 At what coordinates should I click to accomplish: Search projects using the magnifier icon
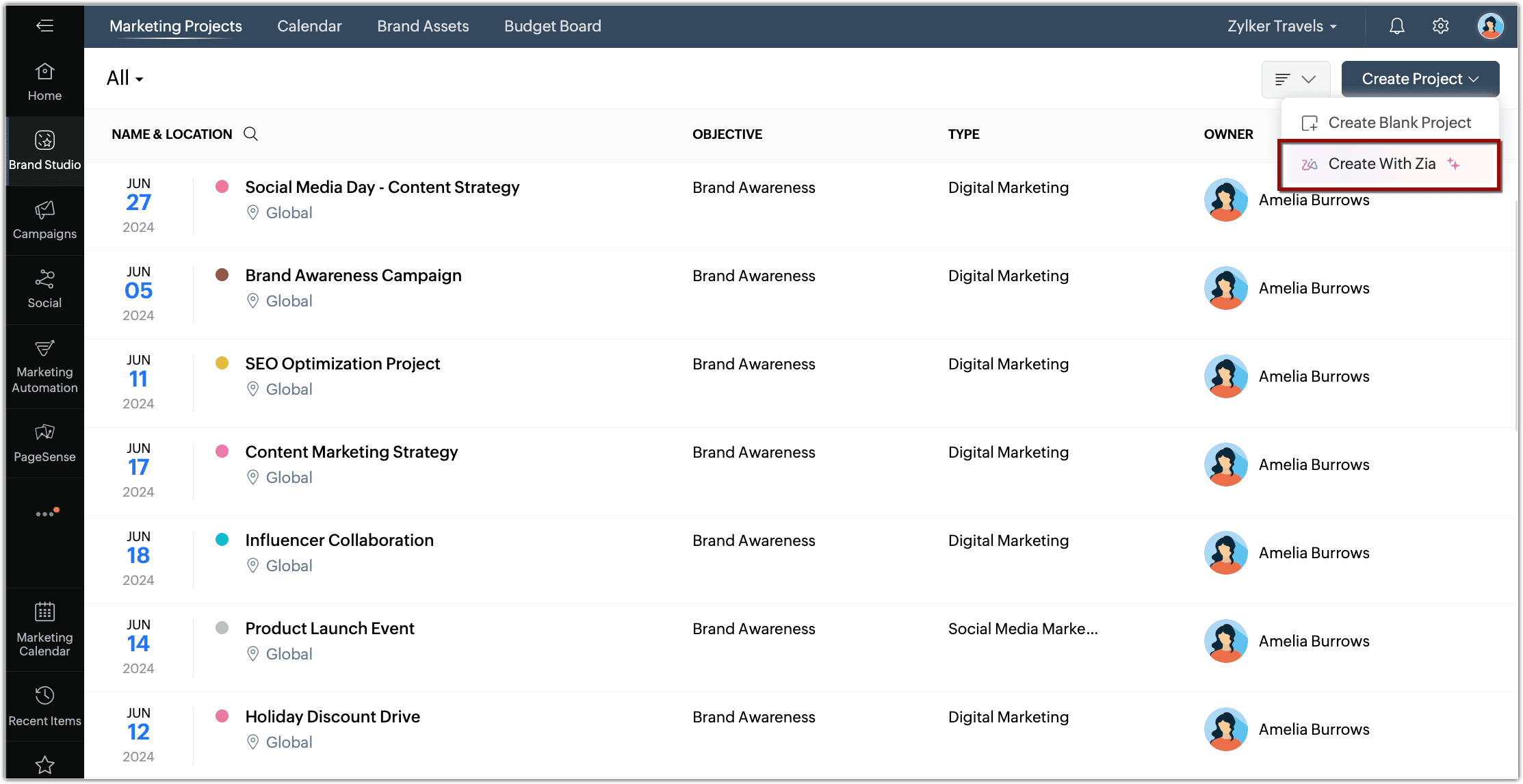pyautogui.click(x=251, y=134)
